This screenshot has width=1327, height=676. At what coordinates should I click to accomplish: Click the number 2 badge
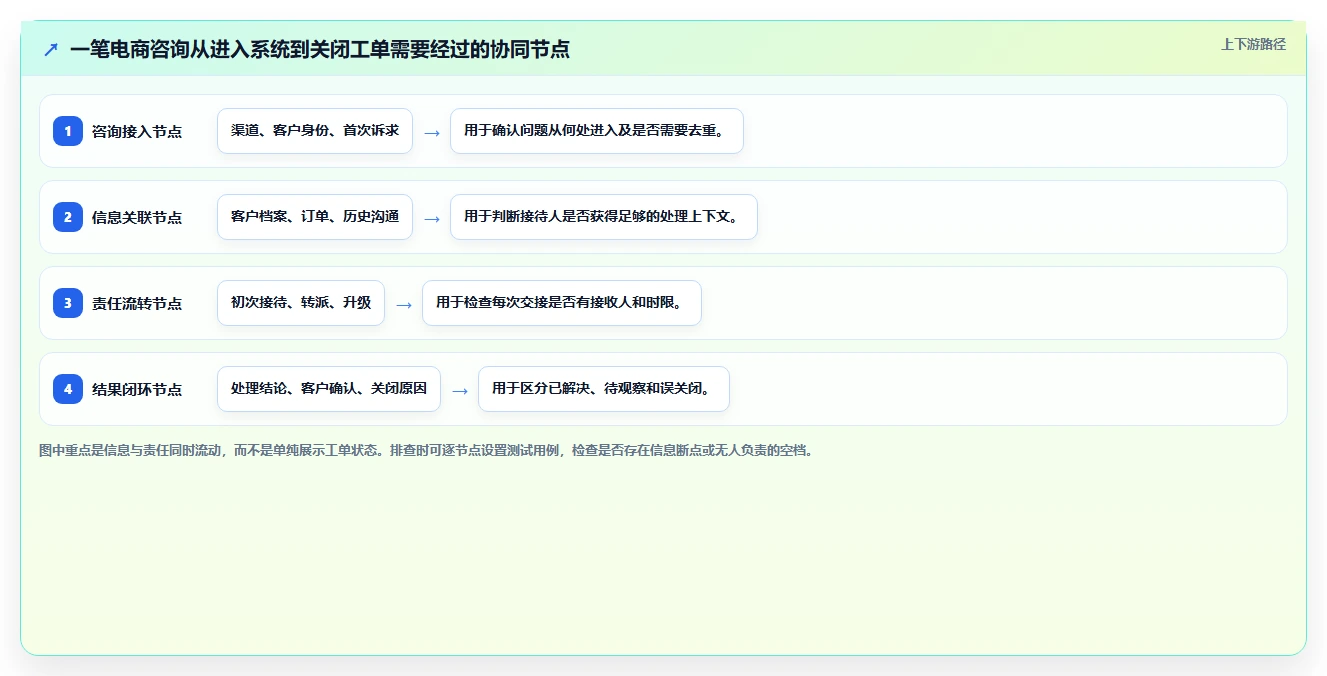(x=68, y=217)
